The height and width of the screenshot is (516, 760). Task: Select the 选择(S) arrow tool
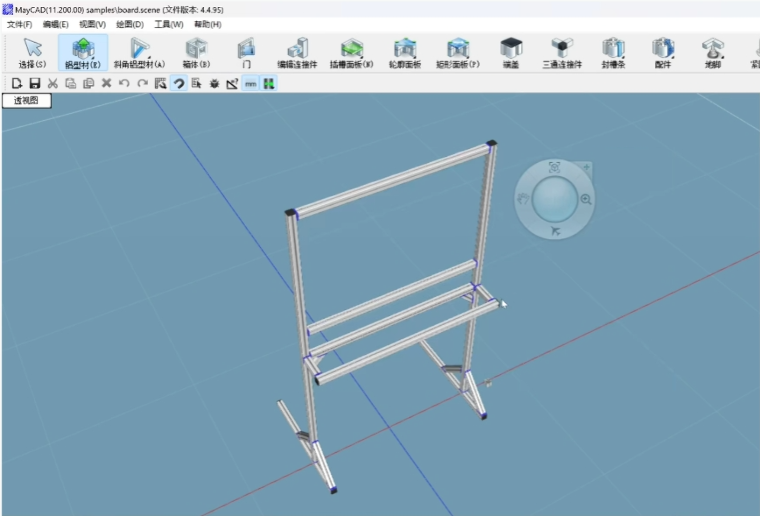pos(32,52)
